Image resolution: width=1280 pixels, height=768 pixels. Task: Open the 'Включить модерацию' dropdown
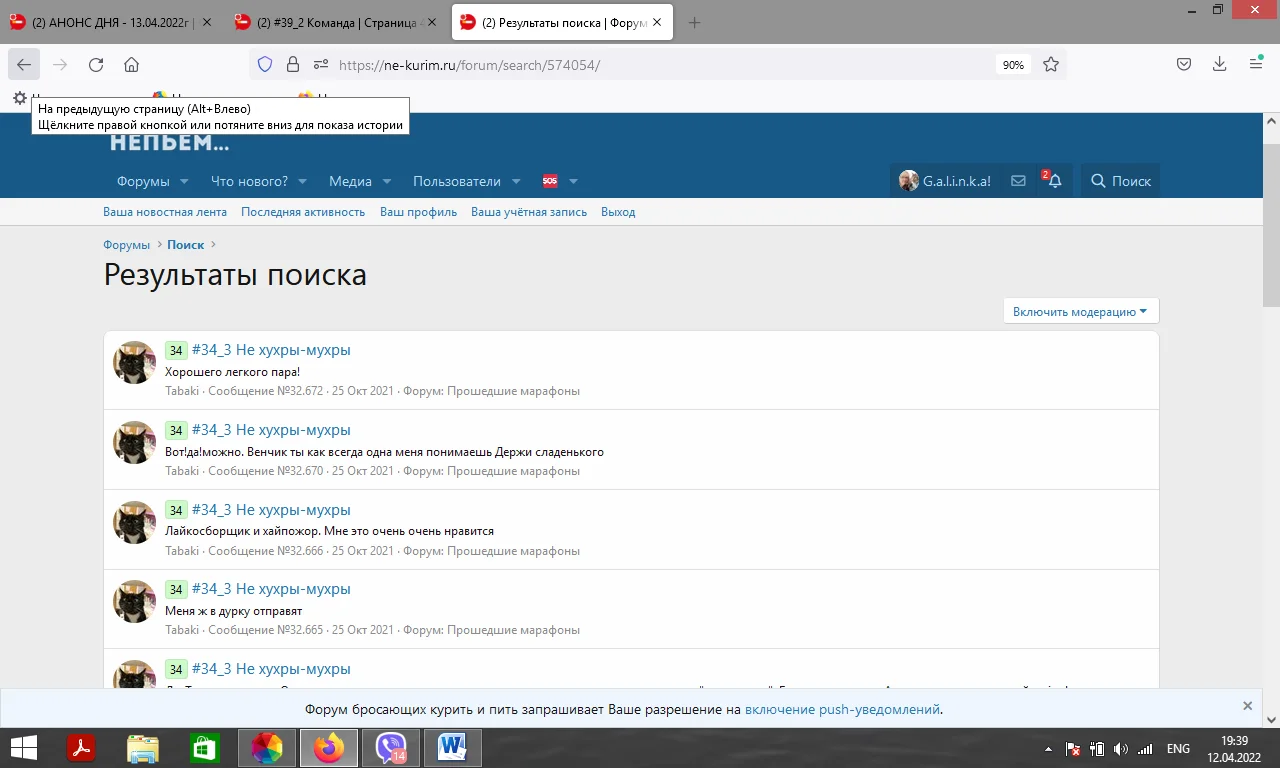click(1080, 311)
